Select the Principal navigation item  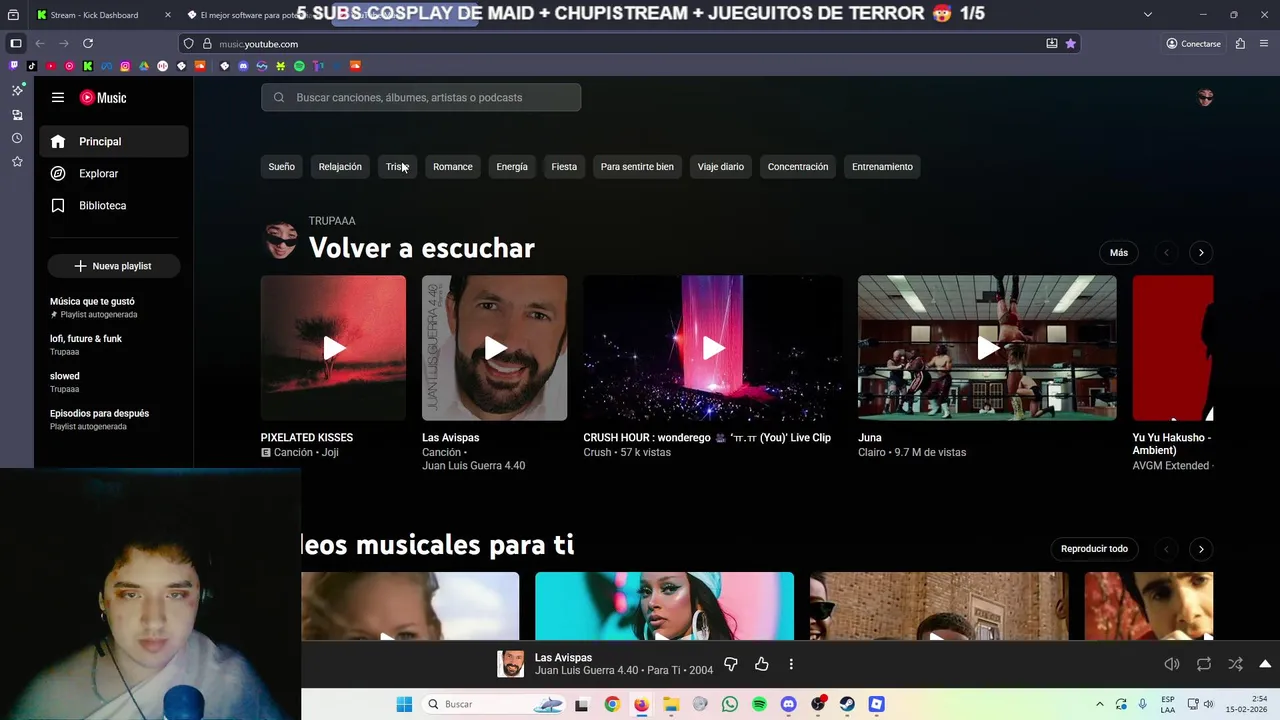[x=114, y=142]
